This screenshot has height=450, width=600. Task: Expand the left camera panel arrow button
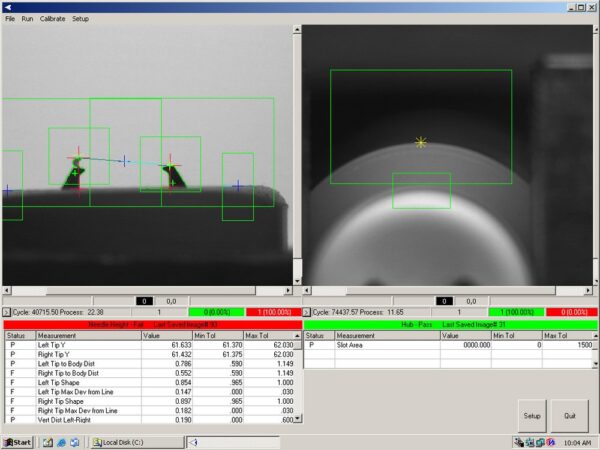point(6,312)
